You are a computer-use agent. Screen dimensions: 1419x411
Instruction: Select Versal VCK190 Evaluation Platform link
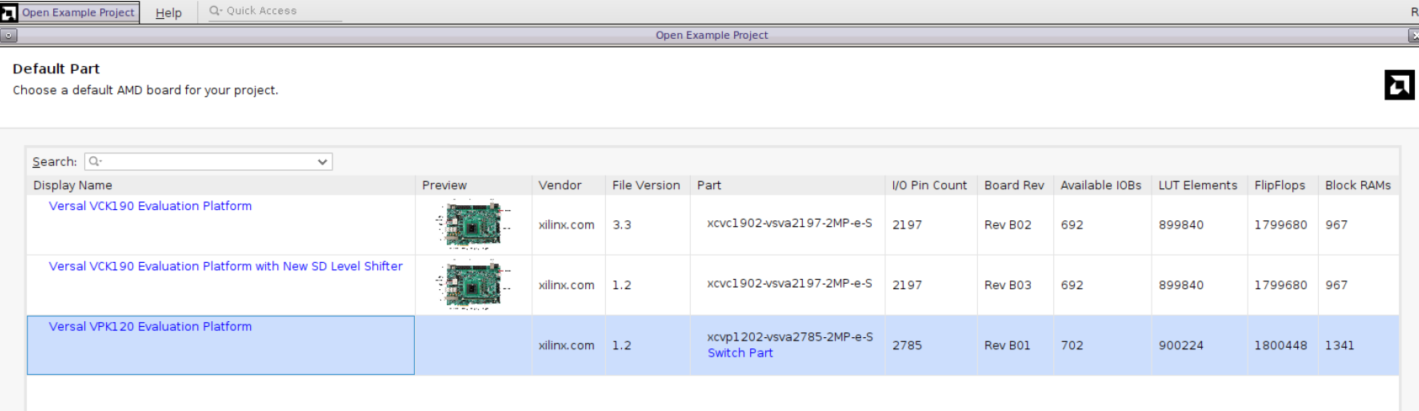150,206
